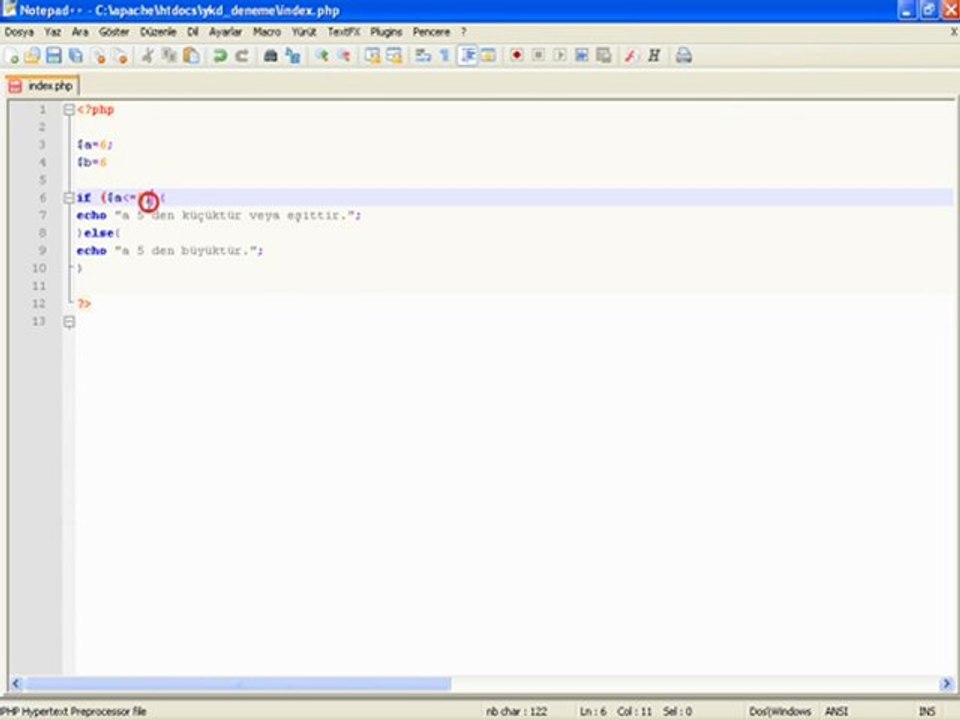This screenshot has width=960, height=720.
Task: Paste clipboard using the Paste icon
Action: click(x=191, y=56)
